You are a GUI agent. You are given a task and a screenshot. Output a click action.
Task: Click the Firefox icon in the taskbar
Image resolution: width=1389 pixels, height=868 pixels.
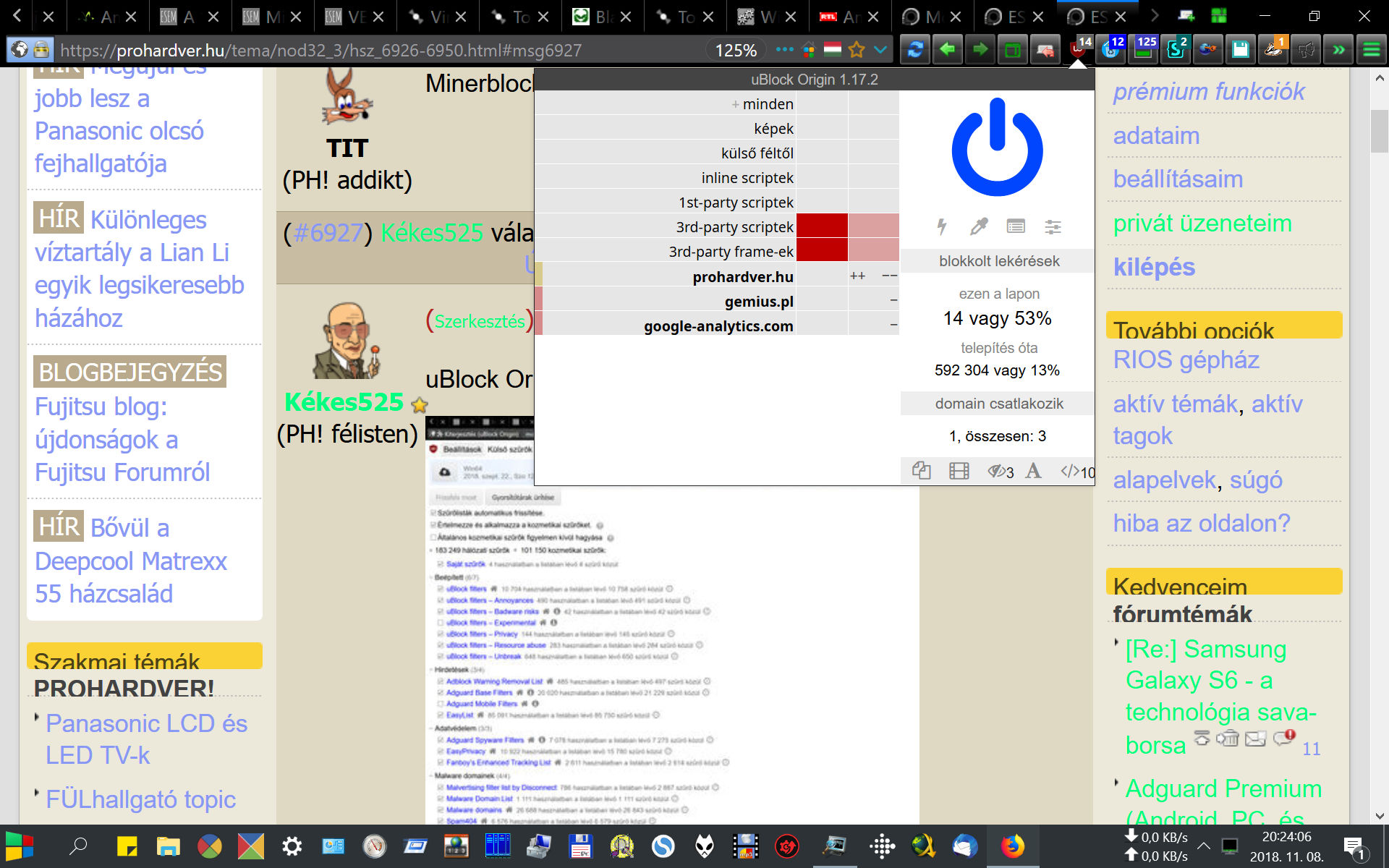[1013, 846]
